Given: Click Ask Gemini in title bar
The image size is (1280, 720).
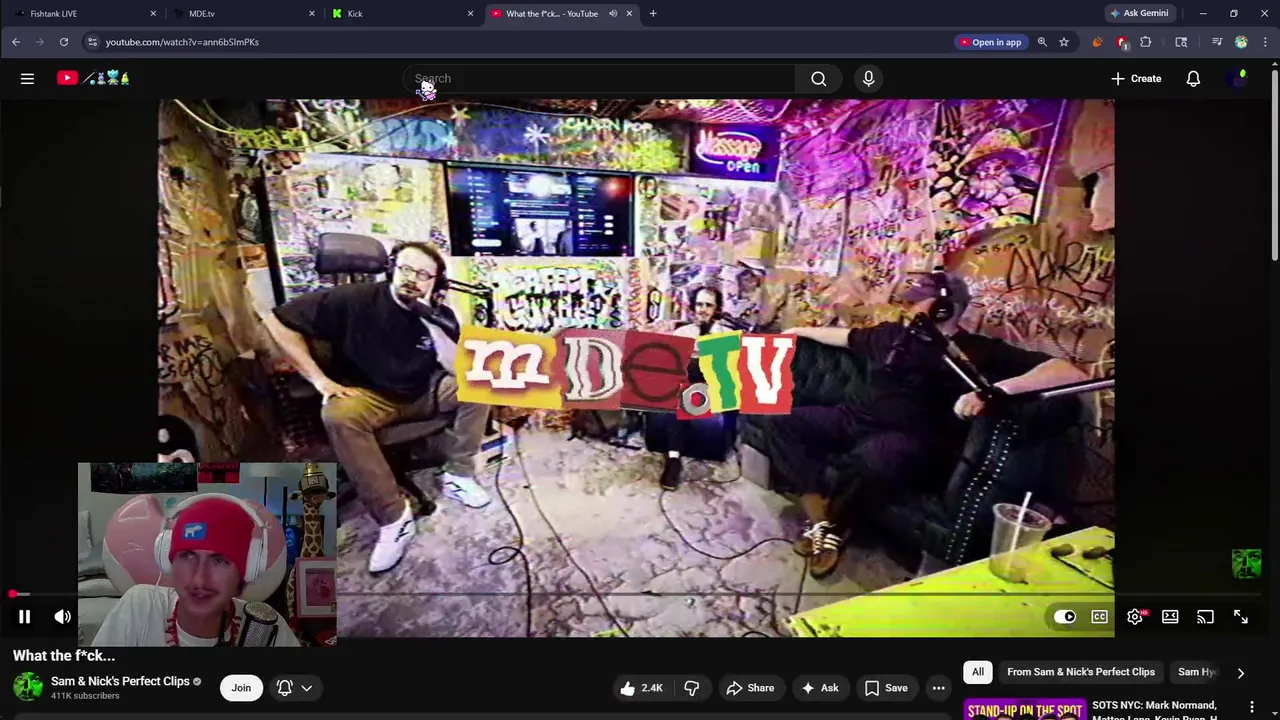Looking at the screenshot, I should [1139, 13].
